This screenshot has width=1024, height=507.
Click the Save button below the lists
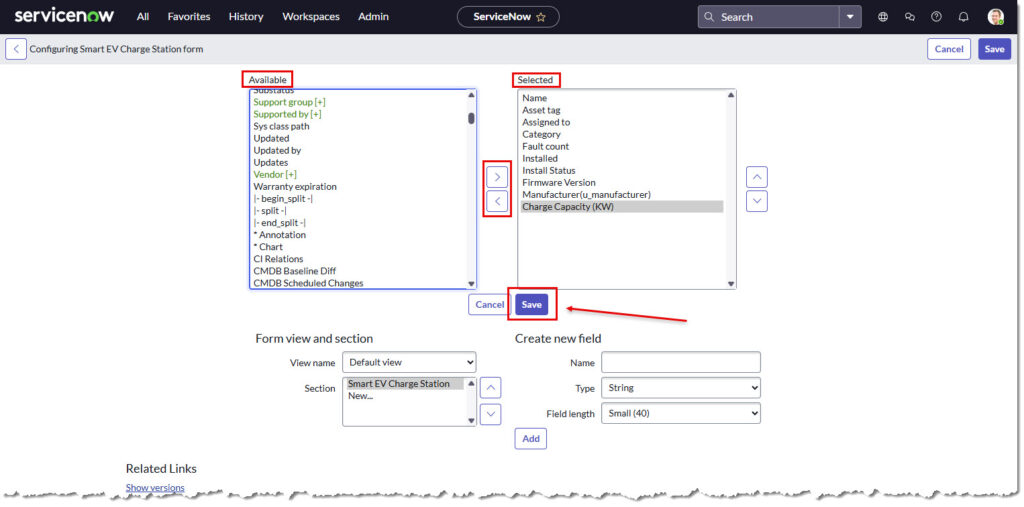click(x=531, y=305)
